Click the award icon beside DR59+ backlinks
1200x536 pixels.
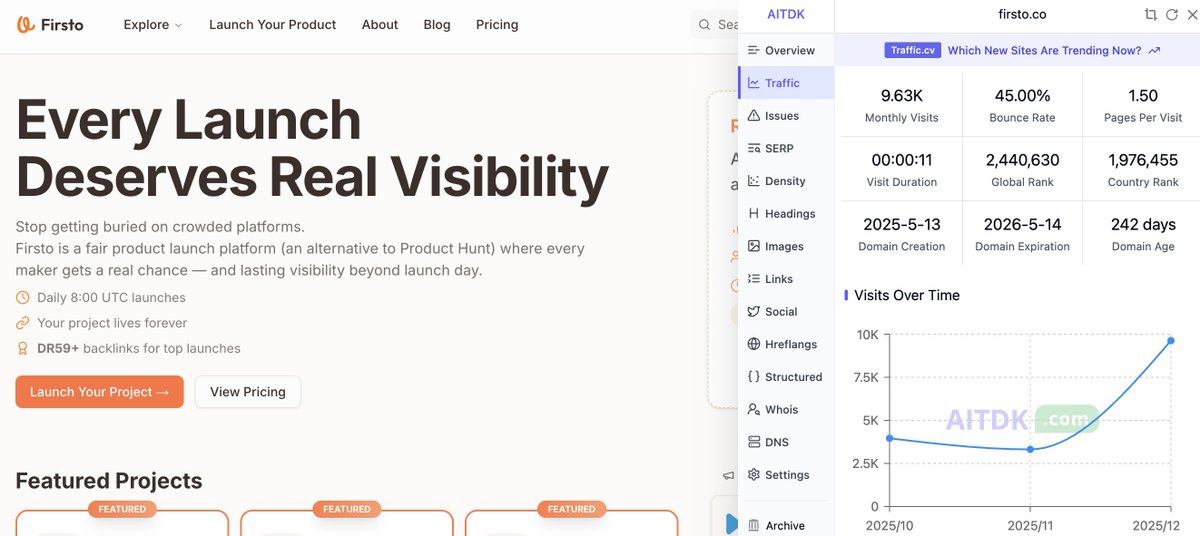coord(23,349)
